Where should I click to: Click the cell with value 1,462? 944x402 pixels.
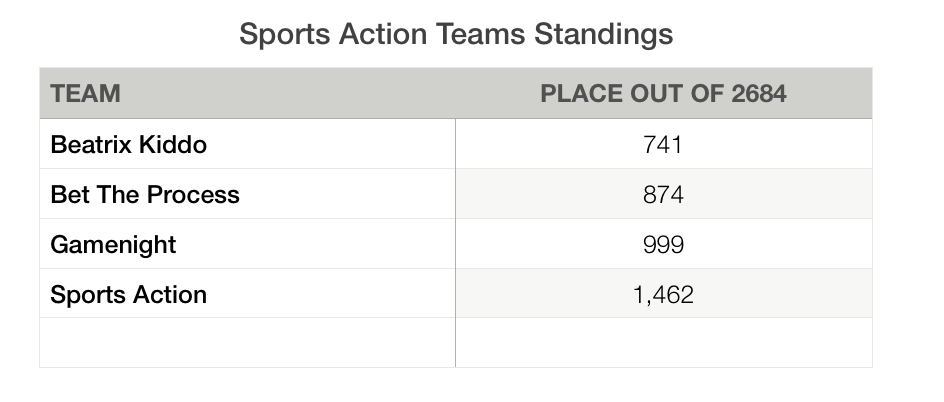tap(663, 294)
